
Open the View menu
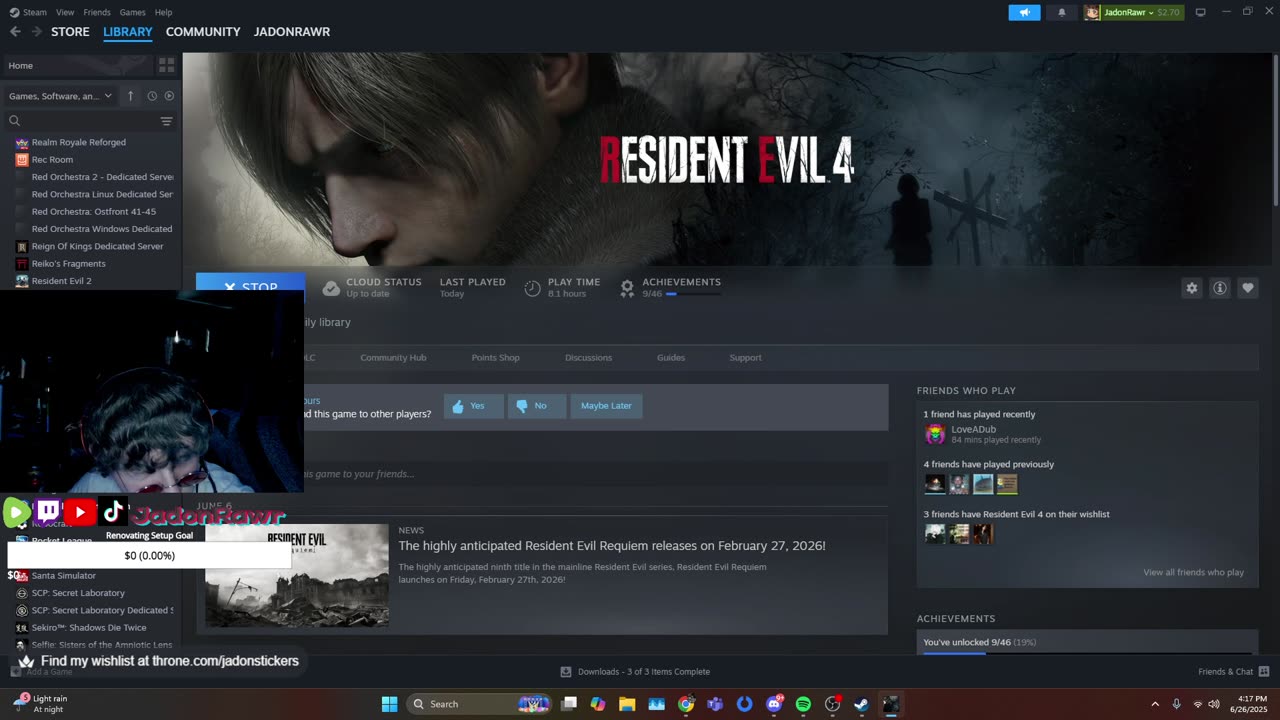(65, 12)
